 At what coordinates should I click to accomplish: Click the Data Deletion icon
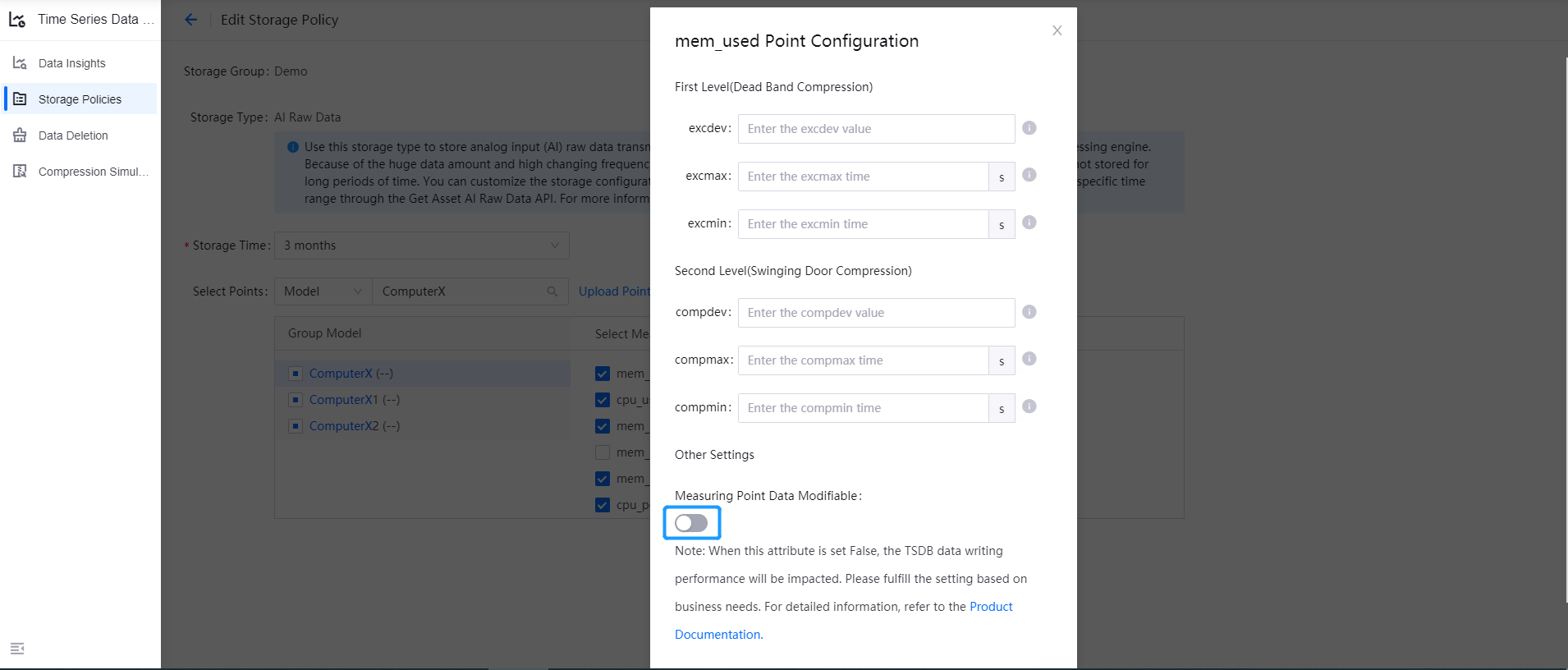(20, 135)
